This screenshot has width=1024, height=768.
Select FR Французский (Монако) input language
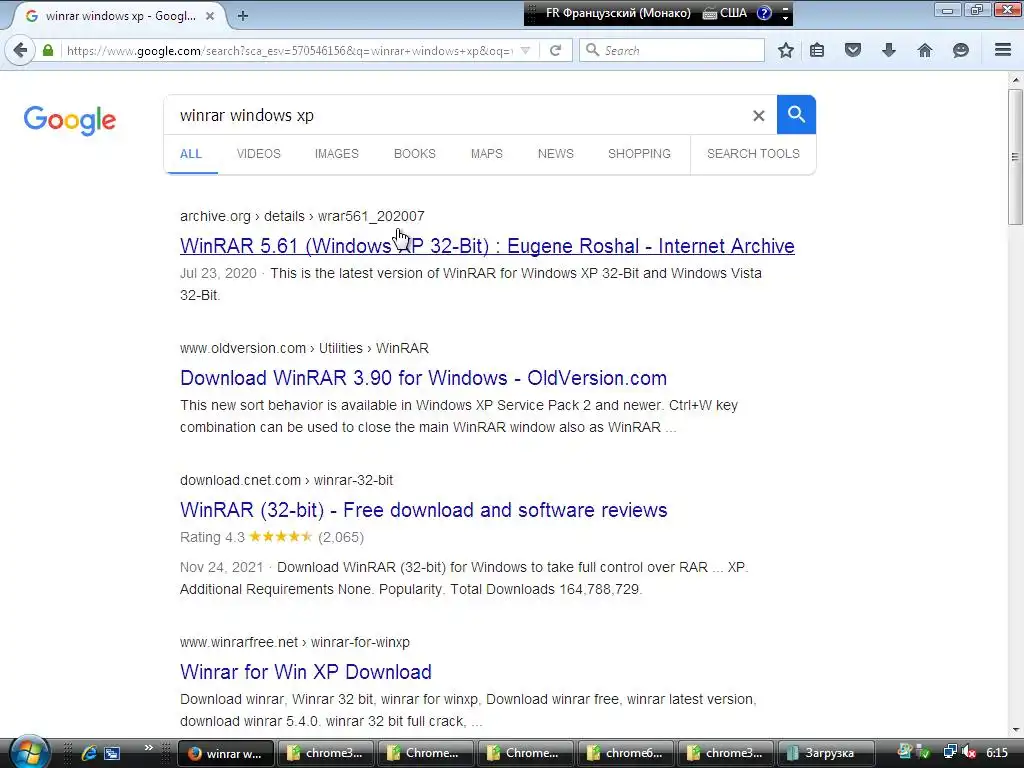[618, 13]
